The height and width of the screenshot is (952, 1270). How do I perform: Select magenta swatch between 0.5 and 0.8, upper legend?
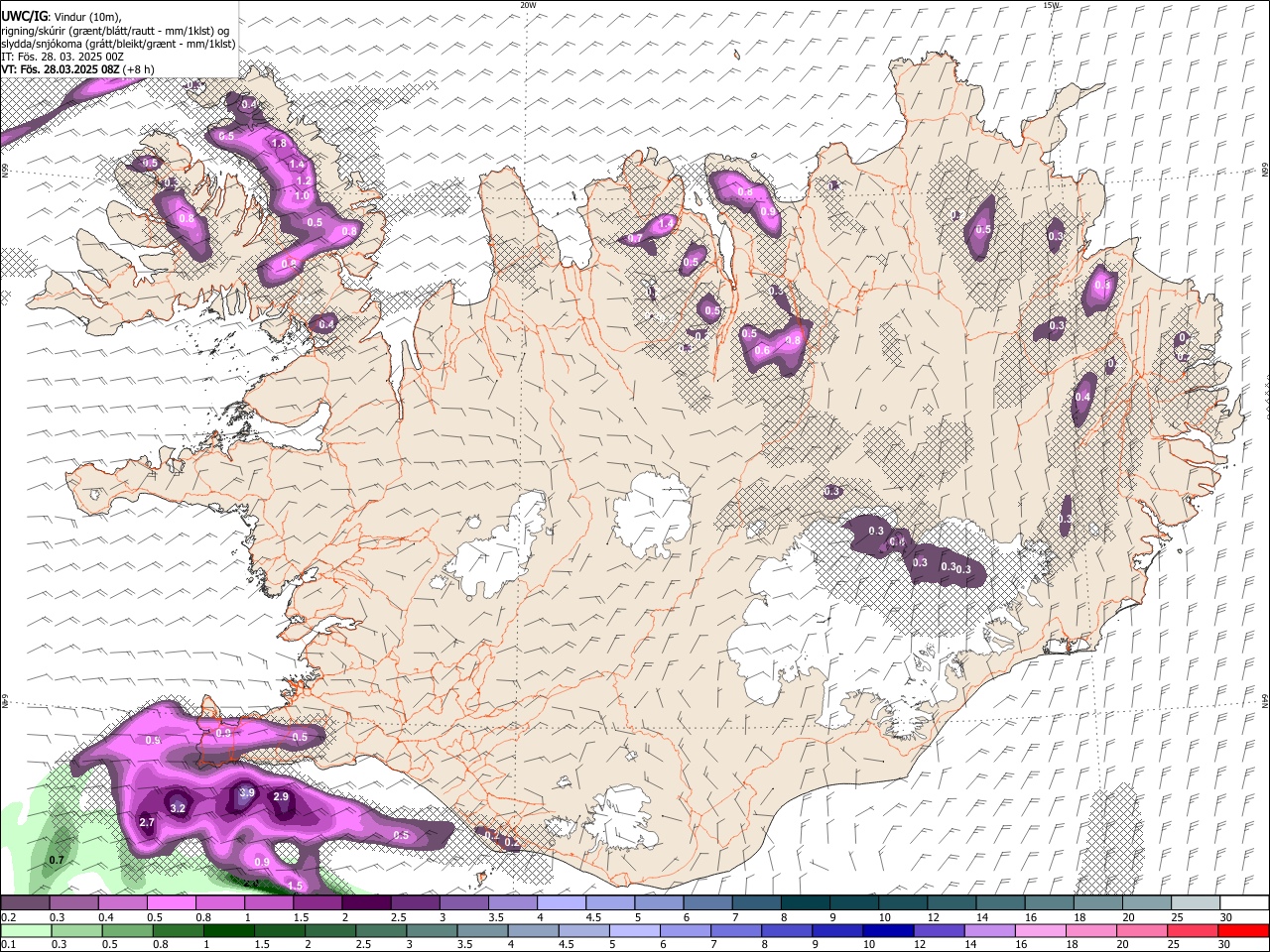[171, 903]
